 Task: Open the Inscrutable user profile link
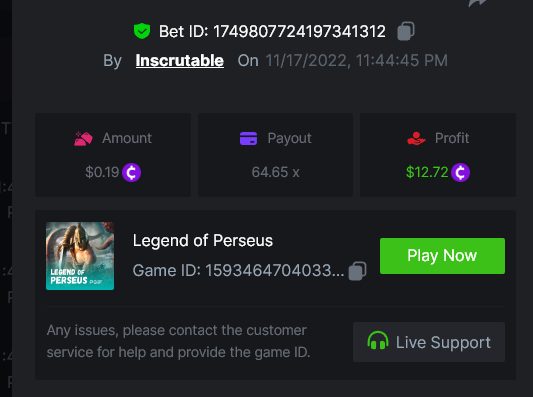179,61
